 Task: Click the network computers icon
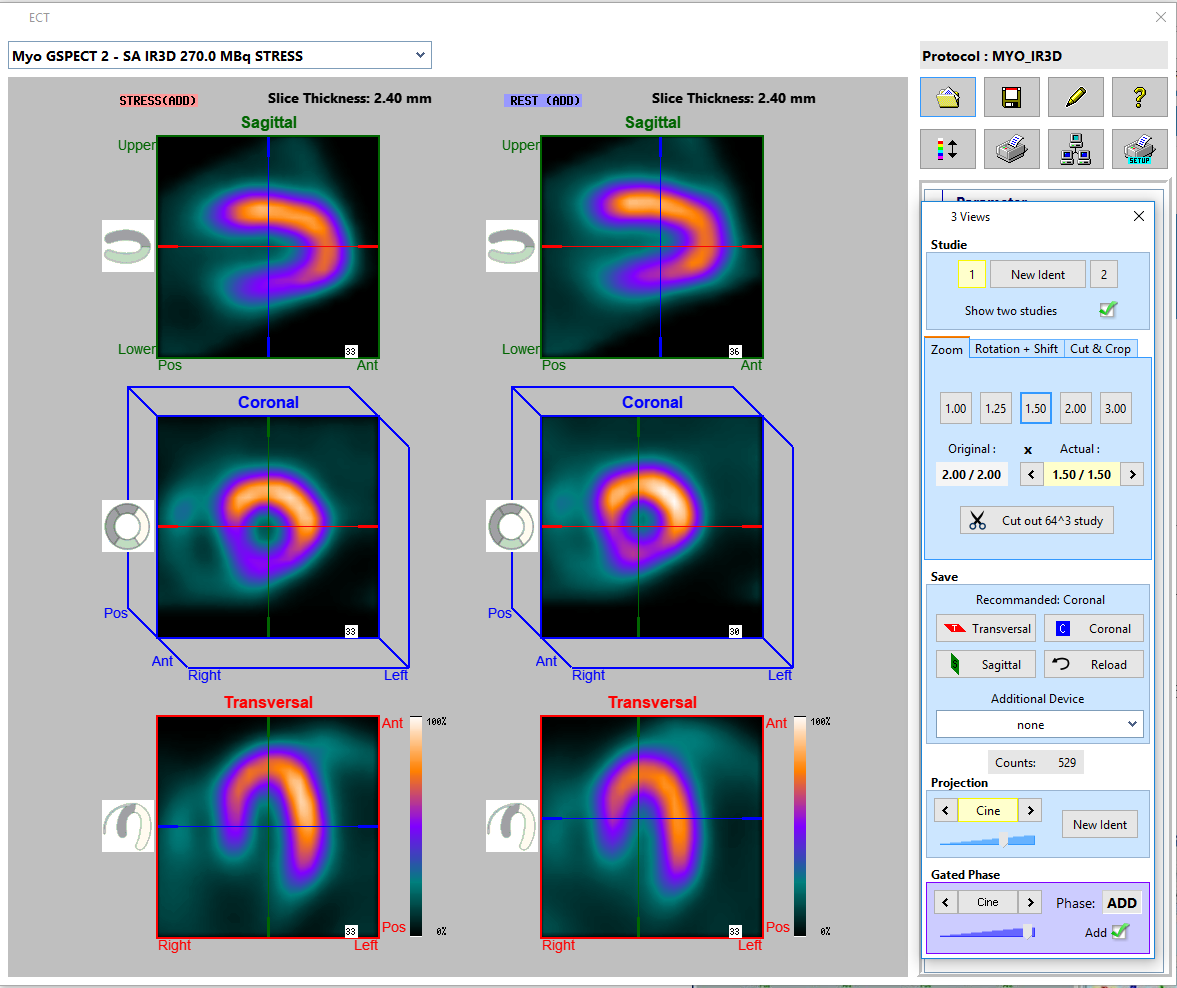1075,149
